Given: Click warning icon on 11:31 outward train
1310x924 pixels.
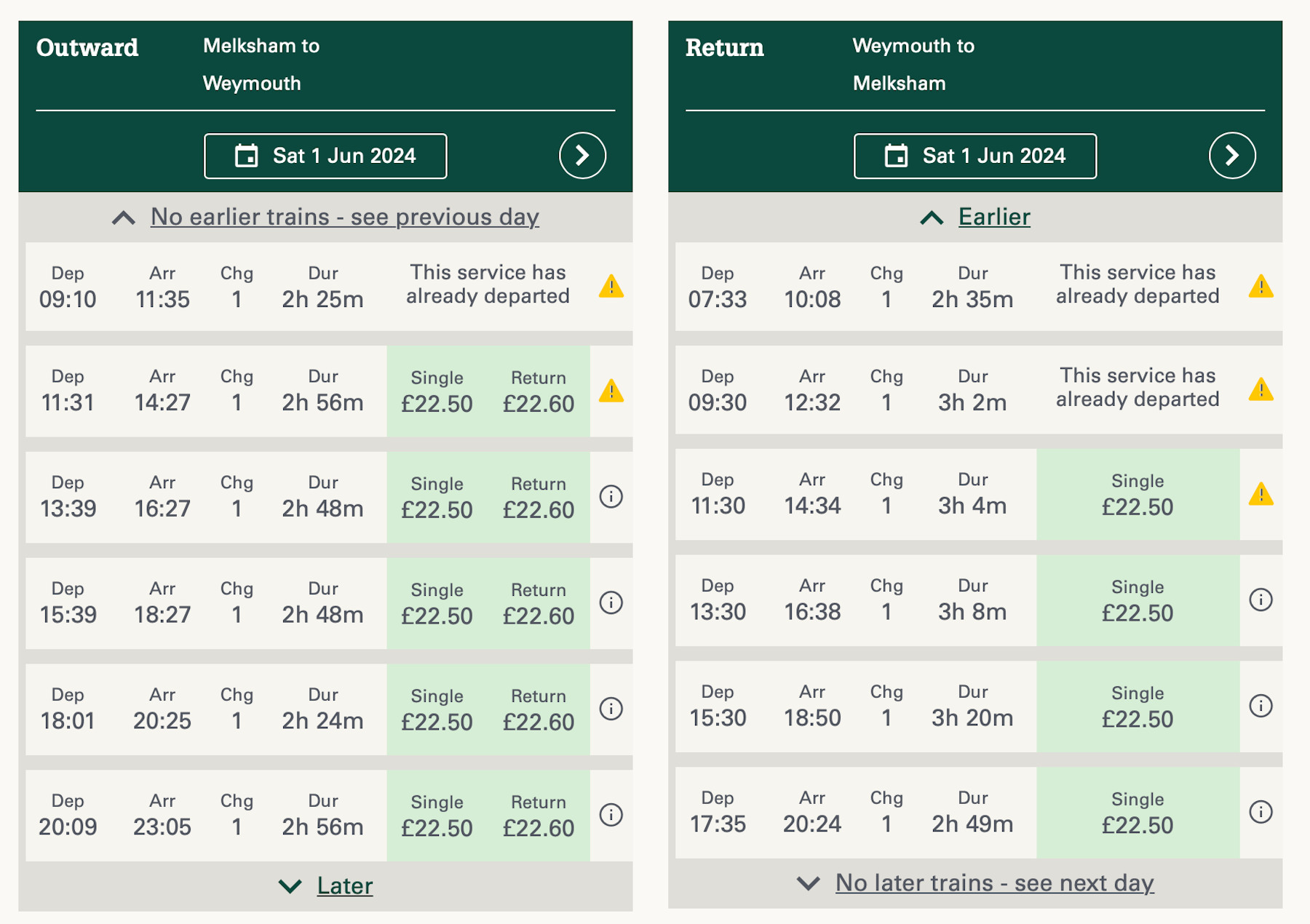Looking at the screenshot, I should click(611, 391).
